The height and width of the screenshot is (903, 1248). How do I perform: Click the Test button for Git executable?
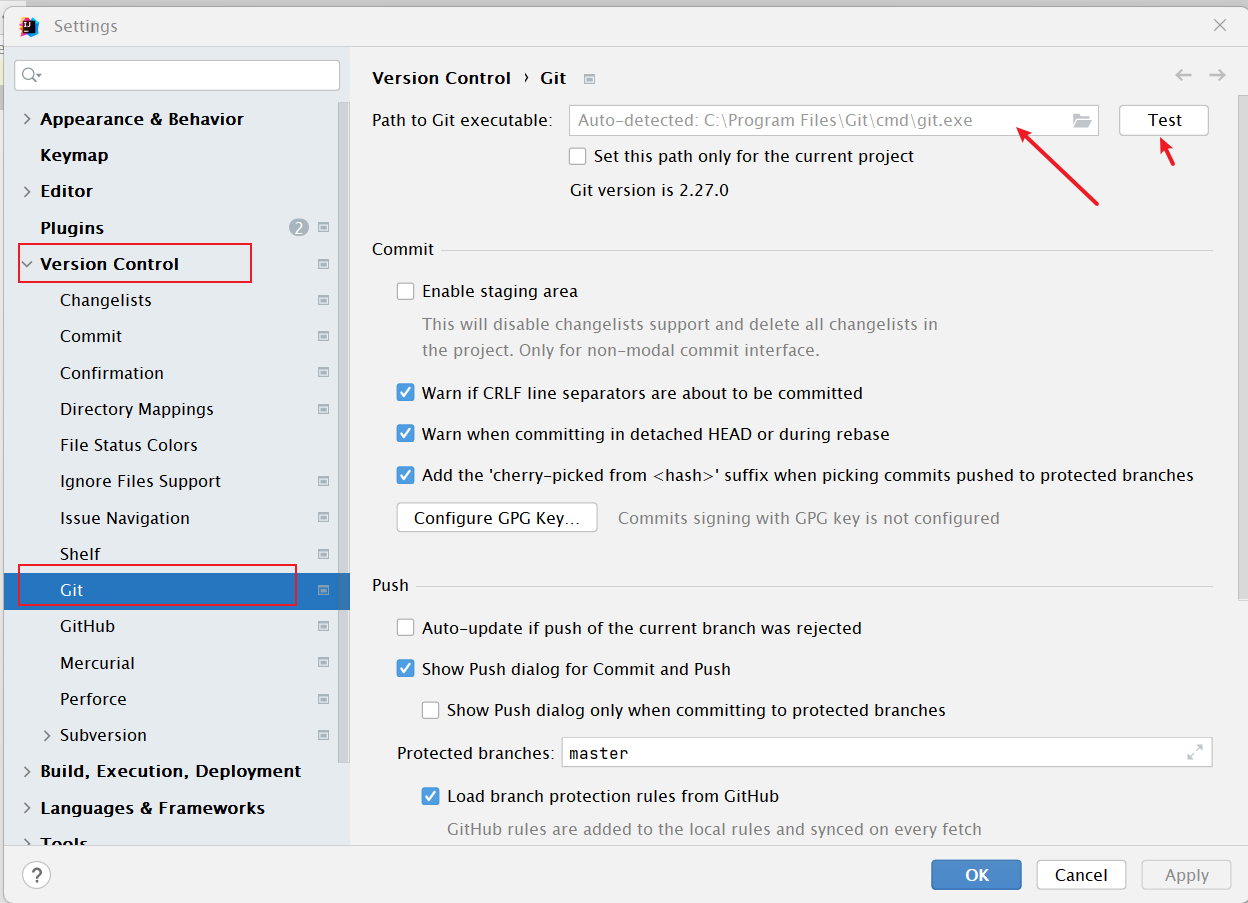click(x=1164, y=120)
